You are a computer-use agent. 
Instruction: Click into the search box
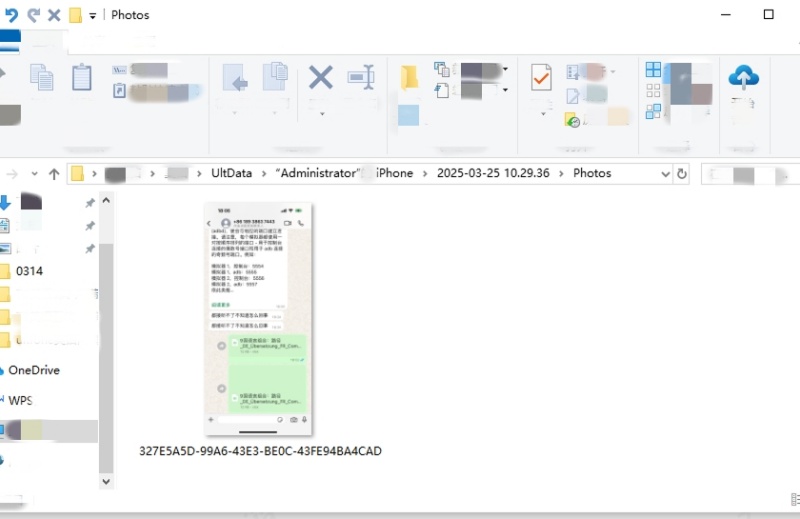(751, 175)
